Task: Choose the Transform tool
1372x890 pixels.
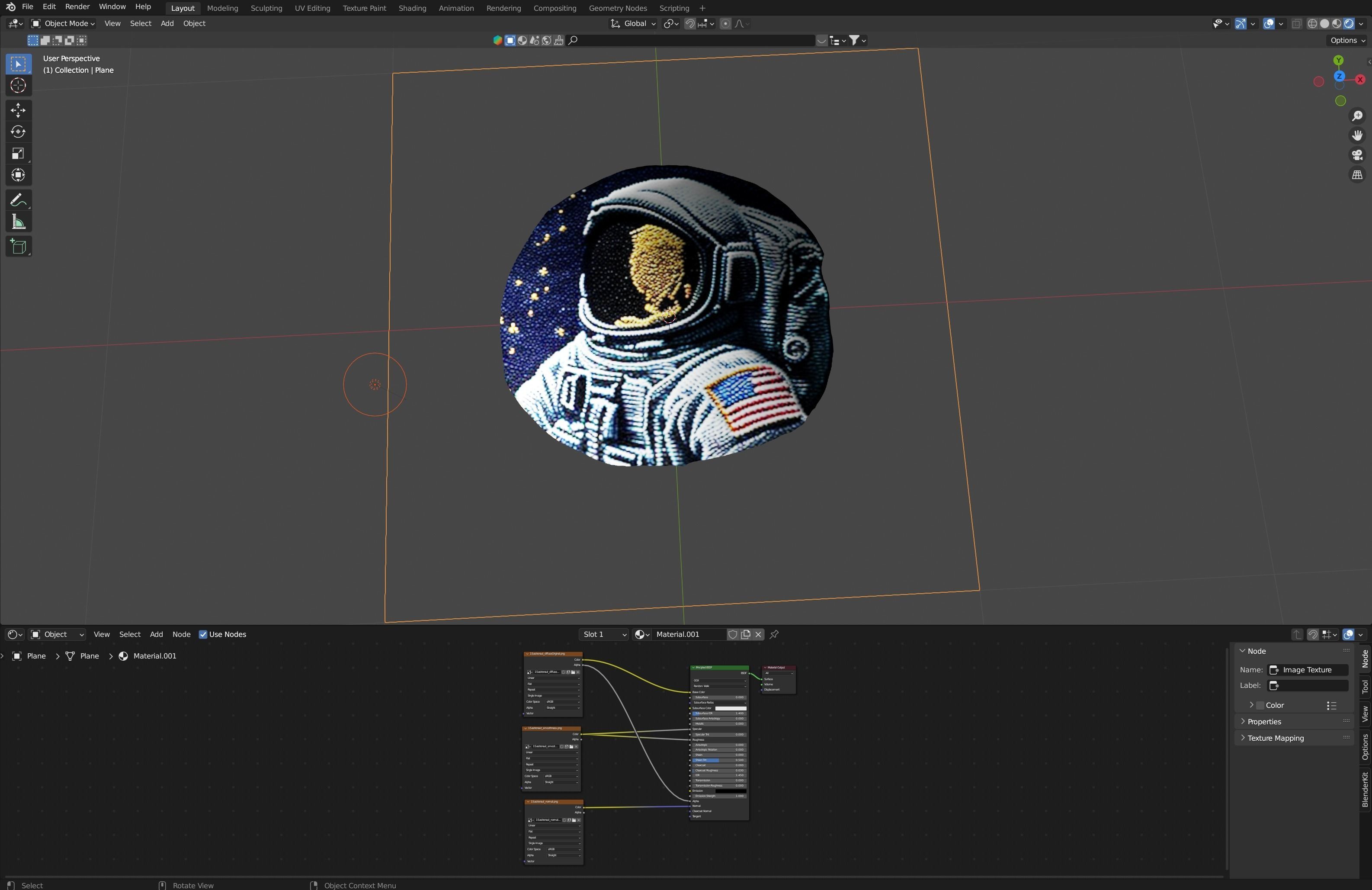Action: (18, 175)
